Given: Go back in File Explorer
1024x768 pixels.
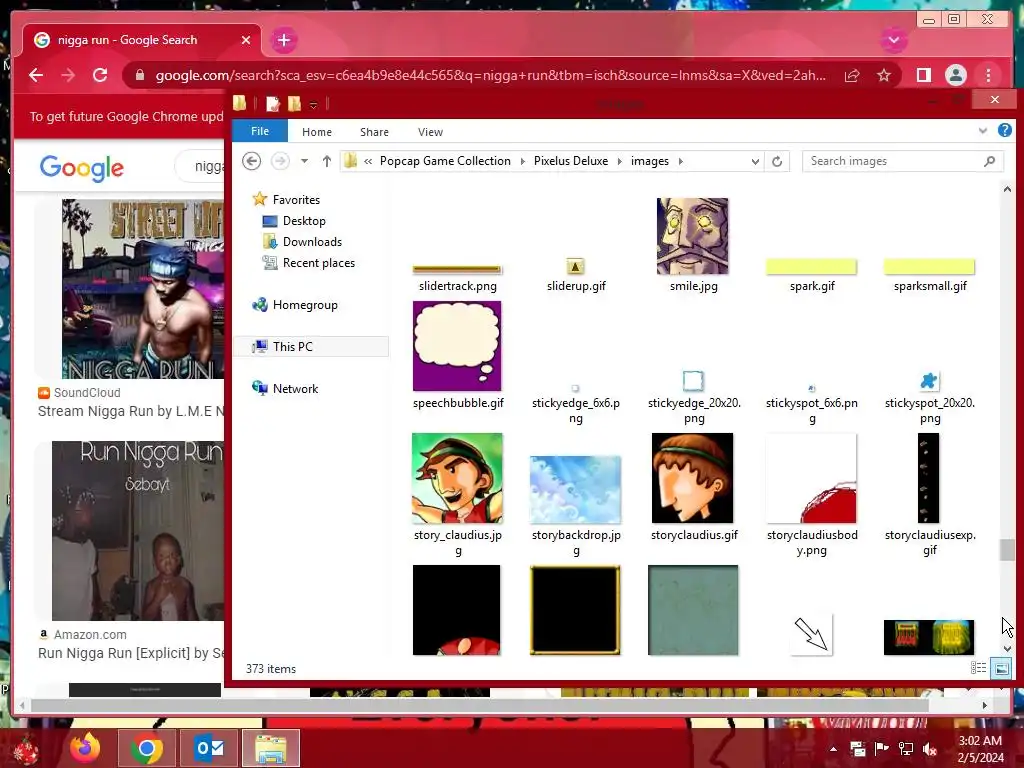Looking at the screenshot, I should click(251, 161).
